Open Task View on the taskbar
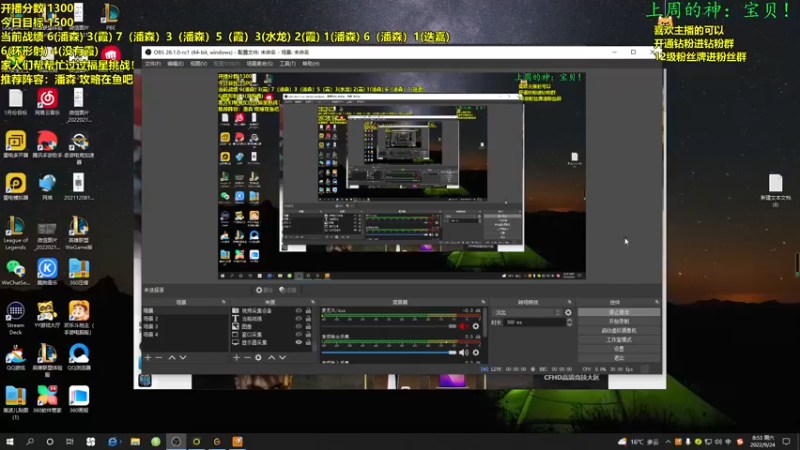 (70, 441)
